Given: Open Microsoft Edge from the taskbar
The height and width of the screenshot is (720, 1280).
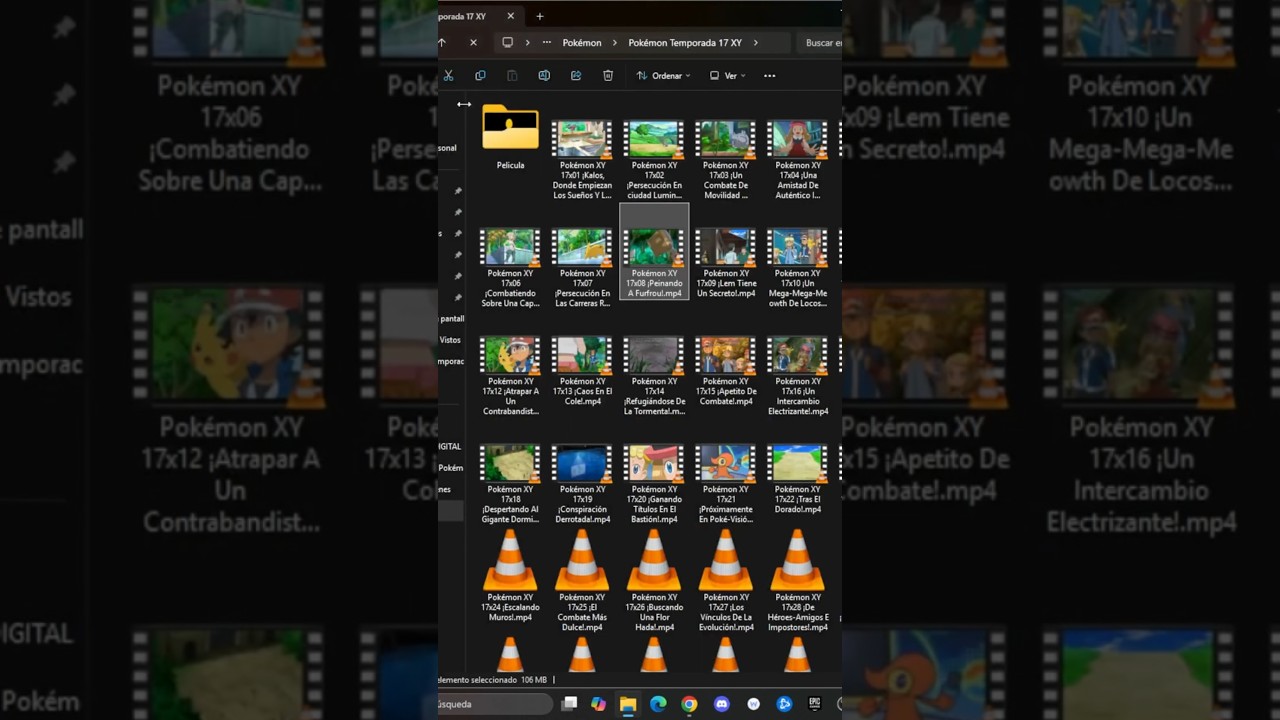Looking at the screenshot, I should (658, 704).
